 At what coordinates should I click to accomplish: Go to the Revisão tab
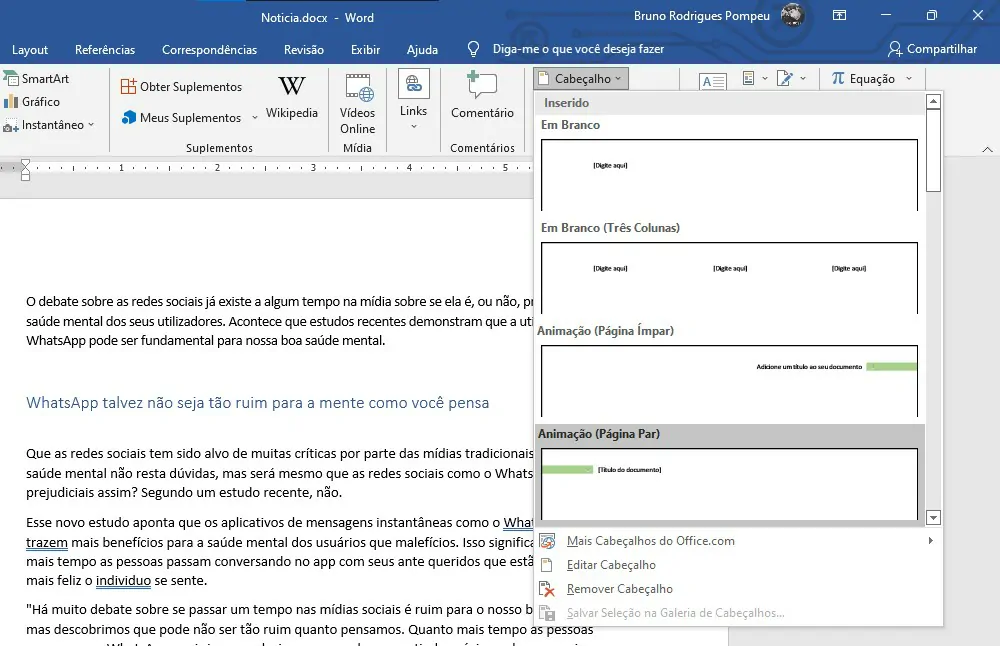(x=304, y=50)
